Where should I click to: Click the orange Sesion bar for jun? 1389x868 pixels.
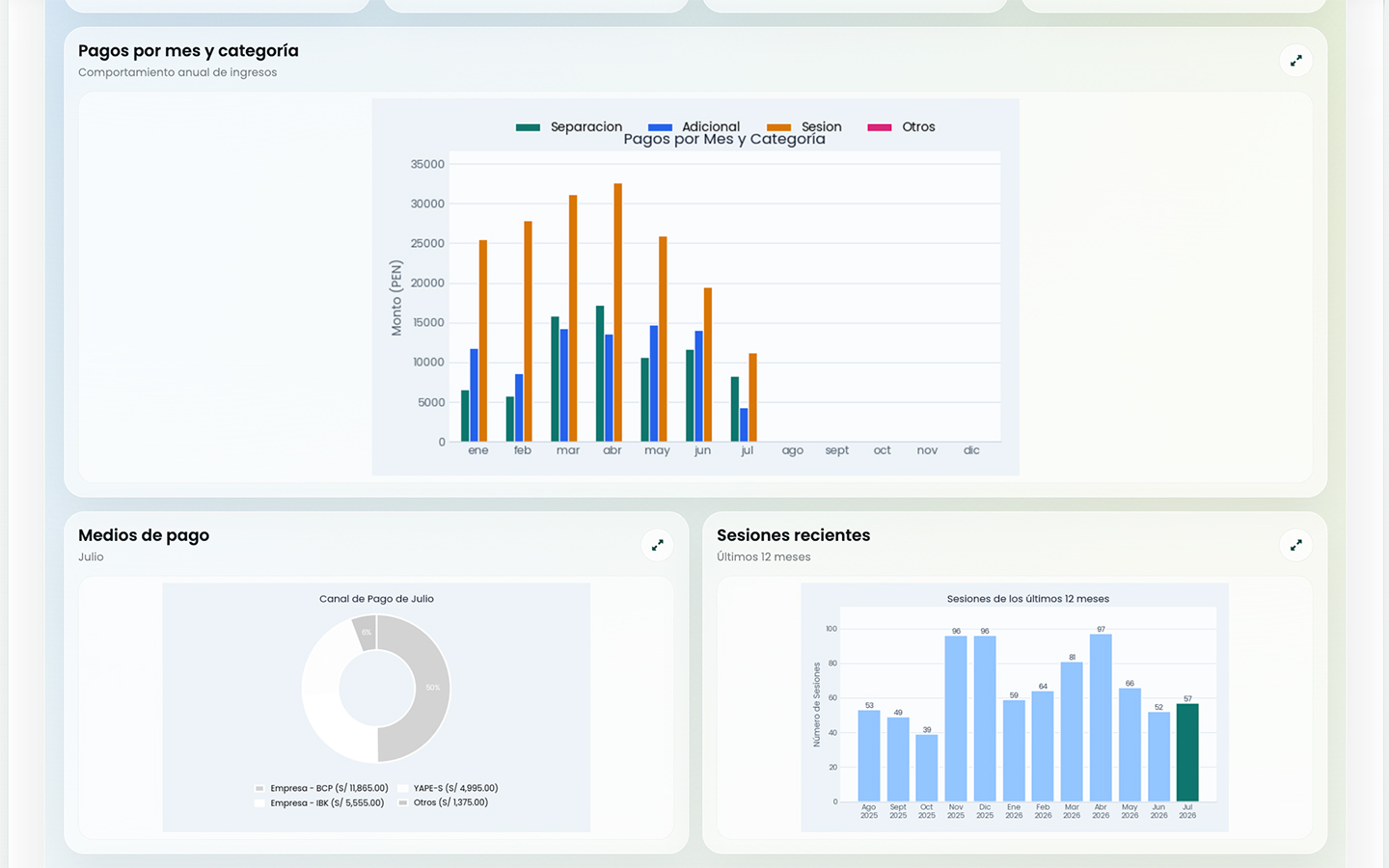[708, 365]
